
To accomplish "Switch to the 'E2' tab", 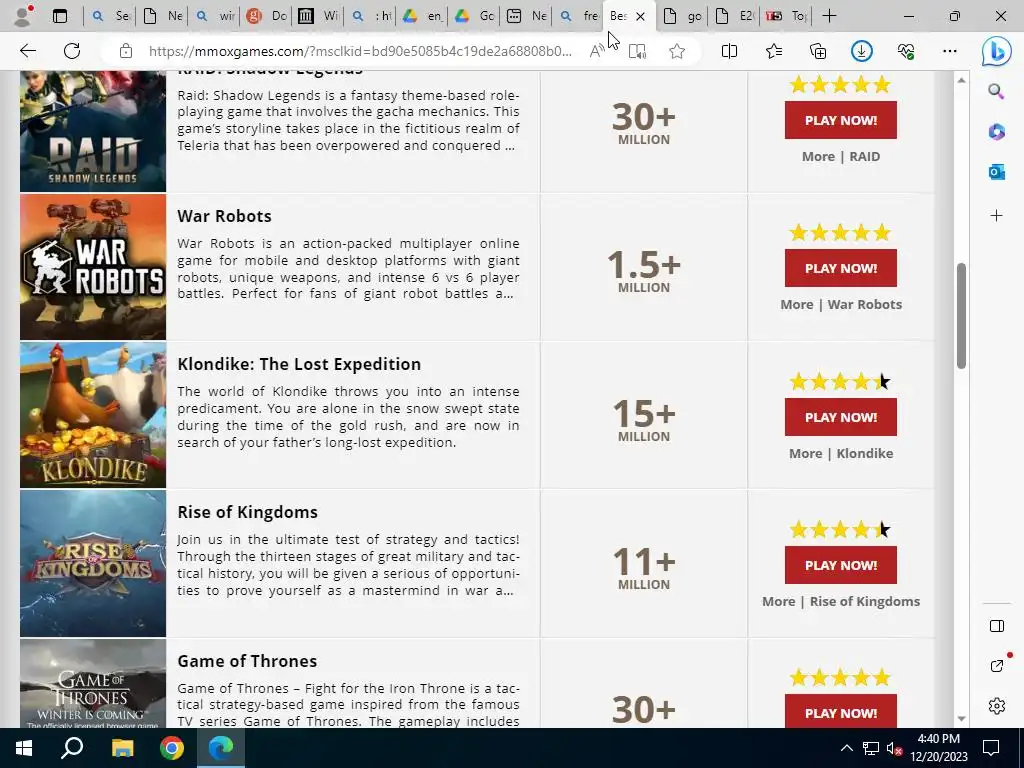I will click(734, 16).
